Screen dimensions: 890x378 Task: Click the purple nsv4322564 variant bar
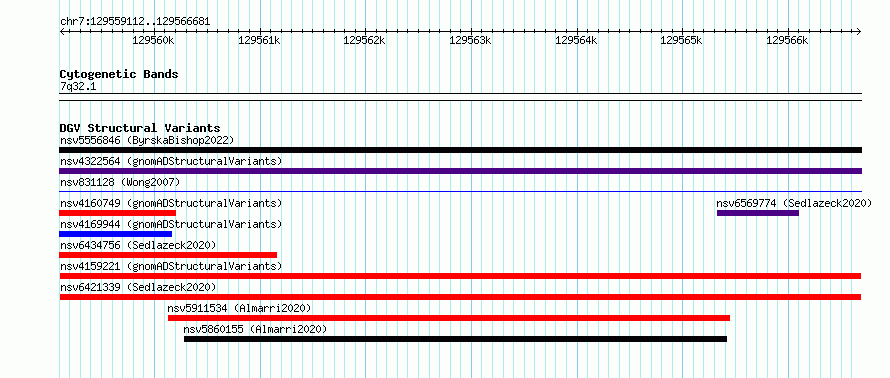[460, 171]
